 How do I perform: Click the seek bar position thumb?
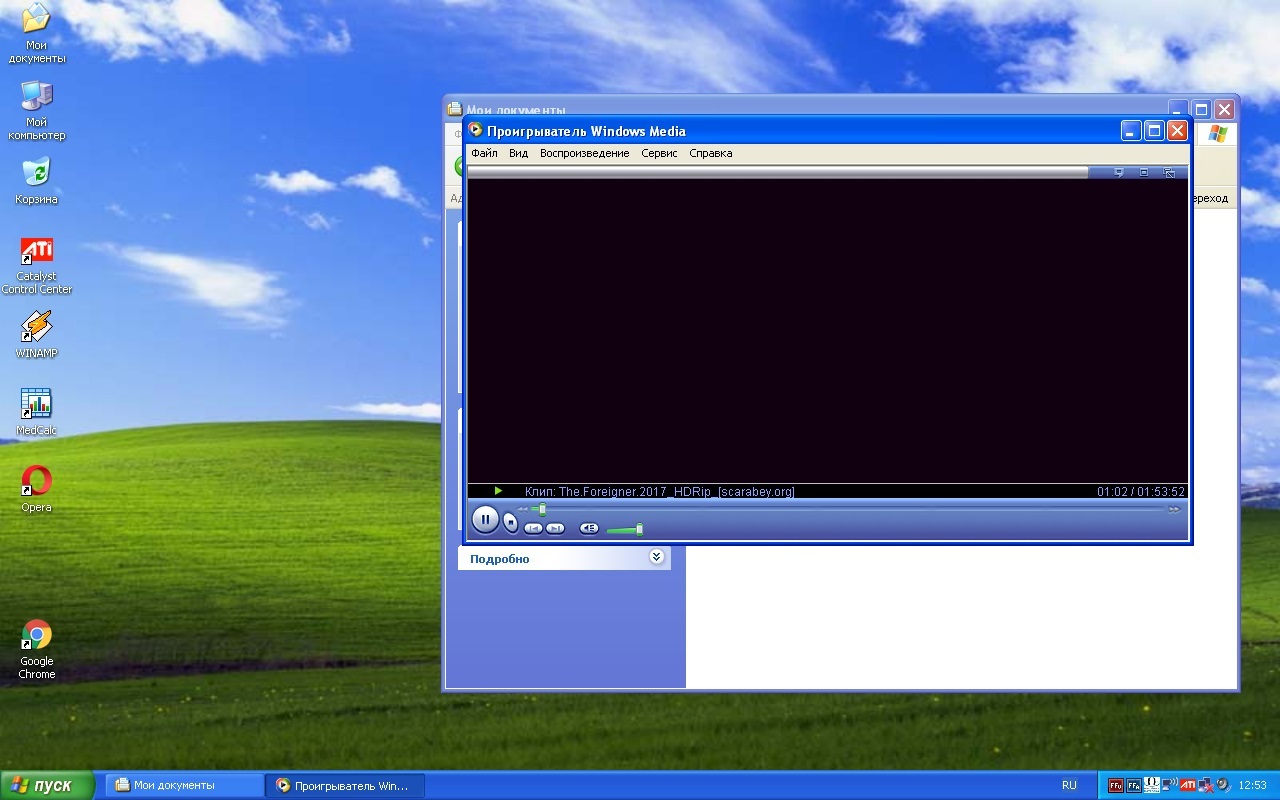pyautogui.click(x=542, y=509)
